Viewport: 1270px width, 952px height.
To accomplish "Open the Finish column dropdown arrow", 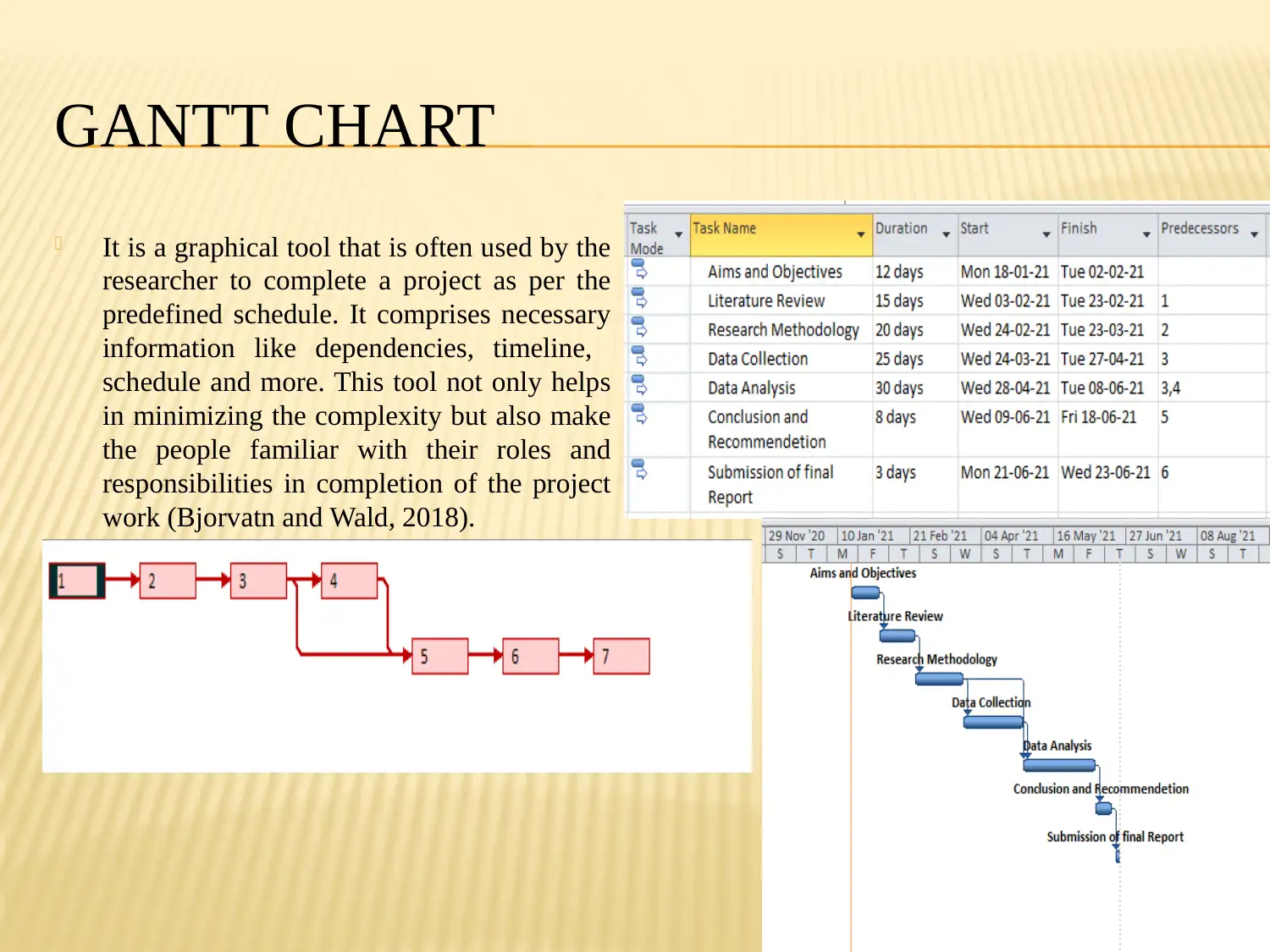I will 1146,234.
